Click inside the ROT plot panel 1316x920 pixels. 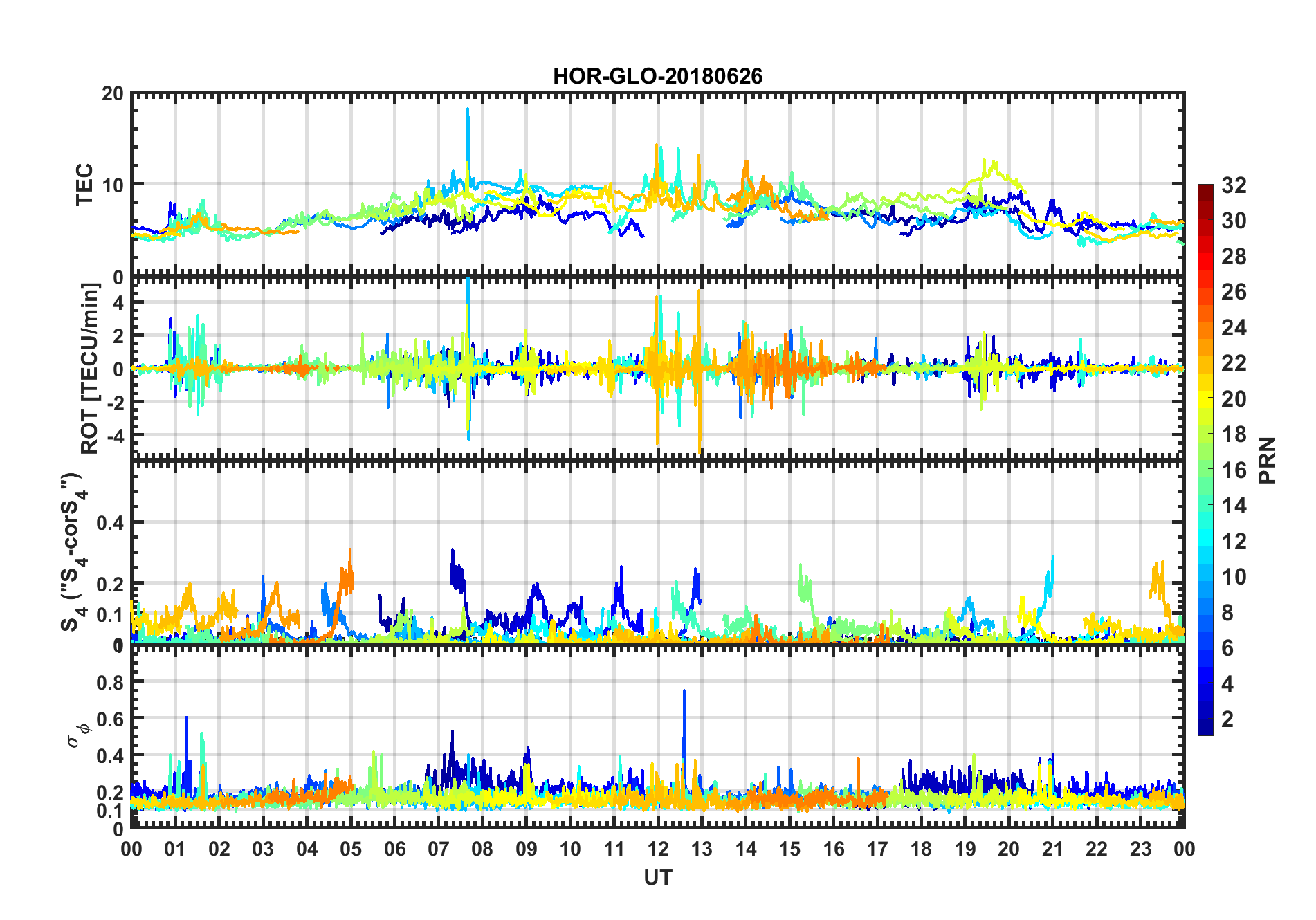[x=658, y=368]
